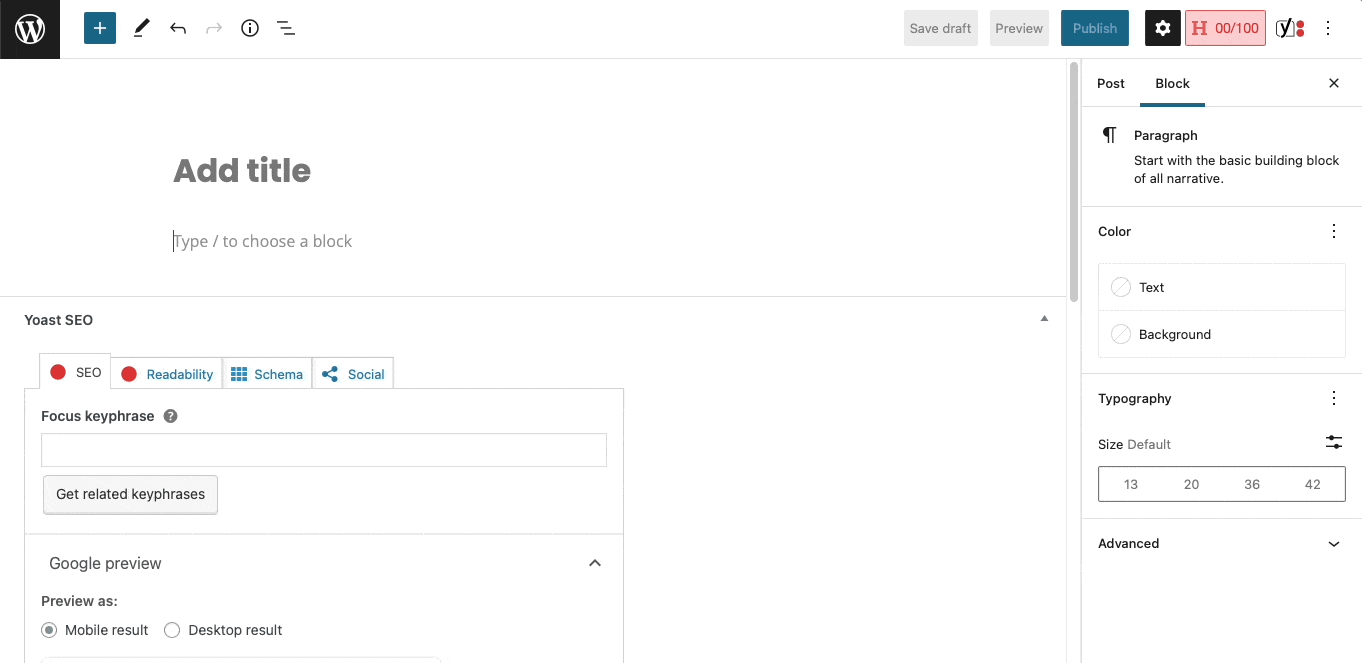Select the Desktop result preview option
The image size is (1362, 663).
pos(171,630)
